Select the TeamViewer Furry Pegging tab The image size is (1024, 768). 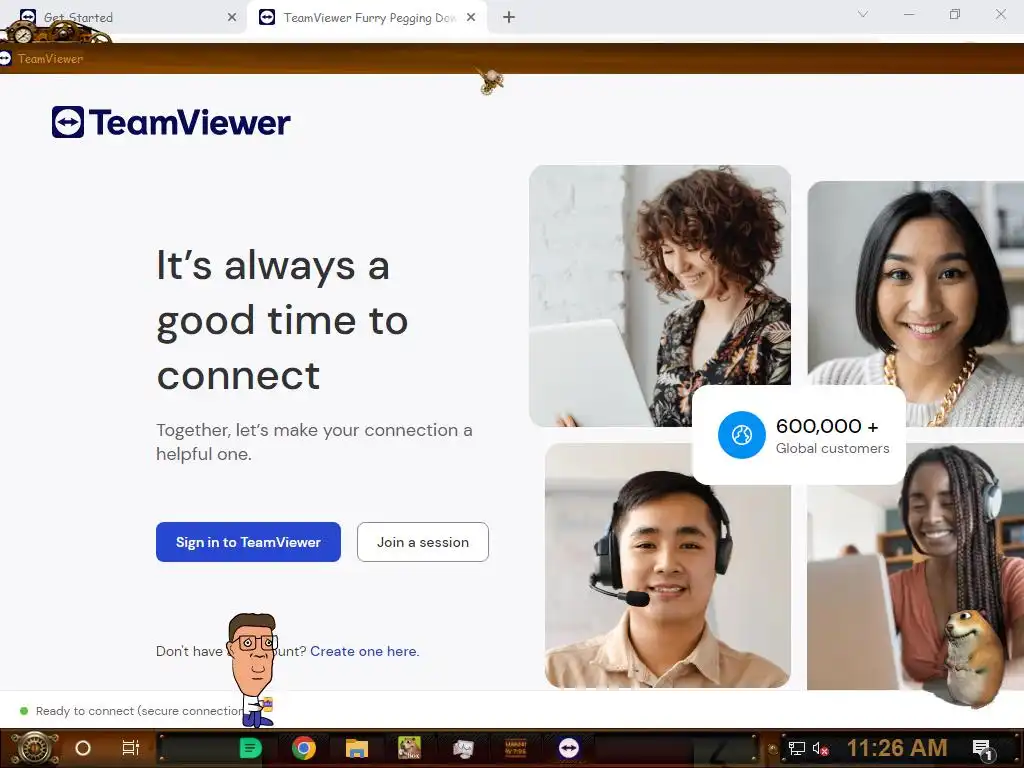(369, 18)
